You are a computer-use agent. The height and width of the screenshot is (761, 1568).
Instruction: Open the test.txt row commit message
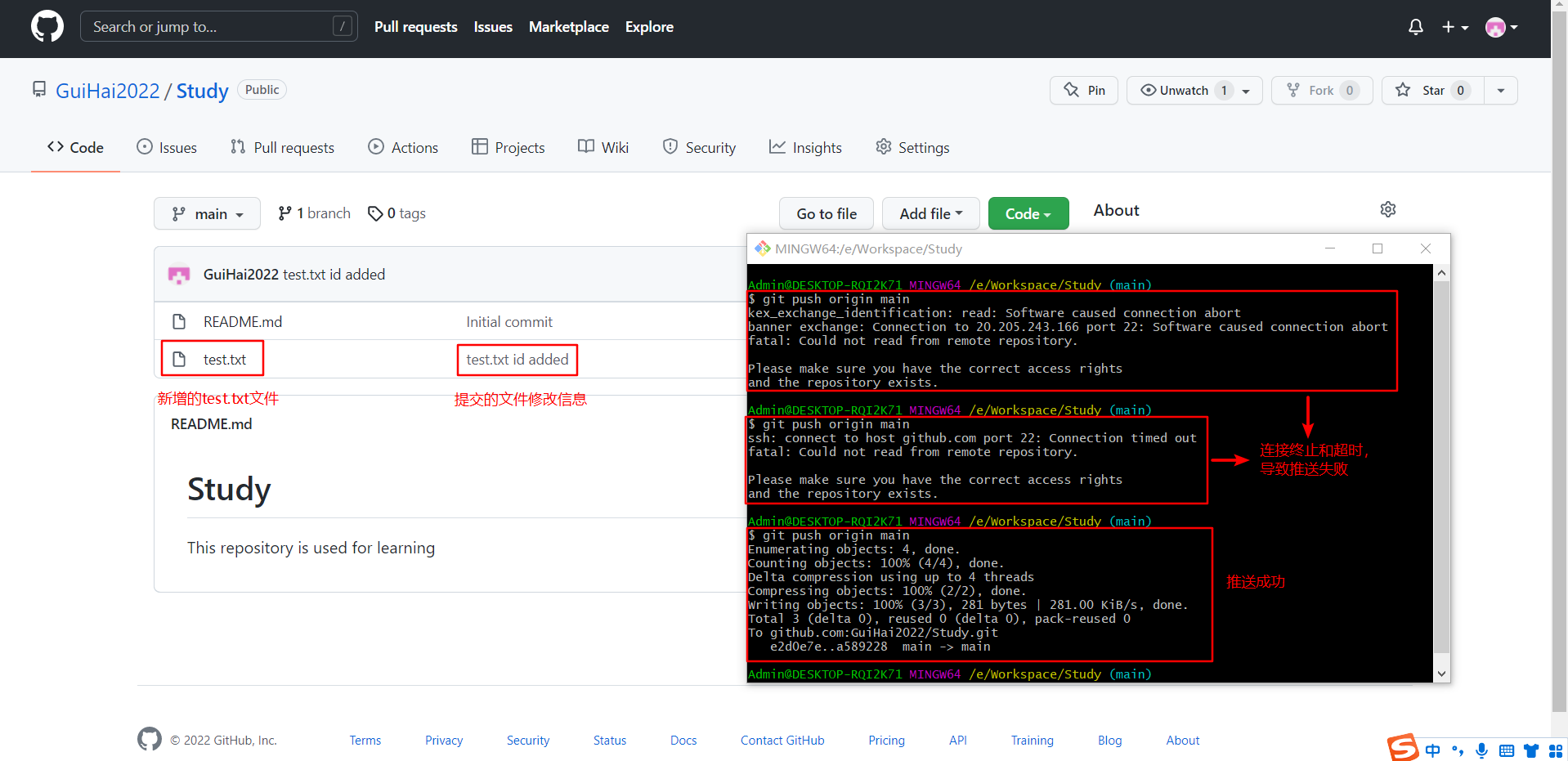(517, 360)
